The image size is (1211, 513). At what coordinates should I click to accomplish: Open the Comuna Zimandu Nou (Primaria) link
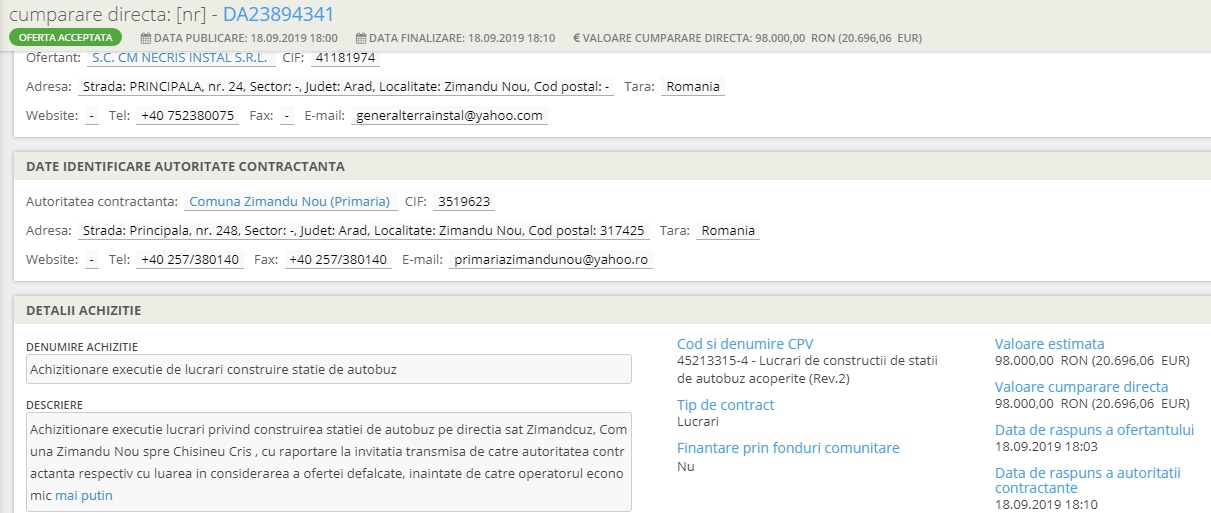290,202
